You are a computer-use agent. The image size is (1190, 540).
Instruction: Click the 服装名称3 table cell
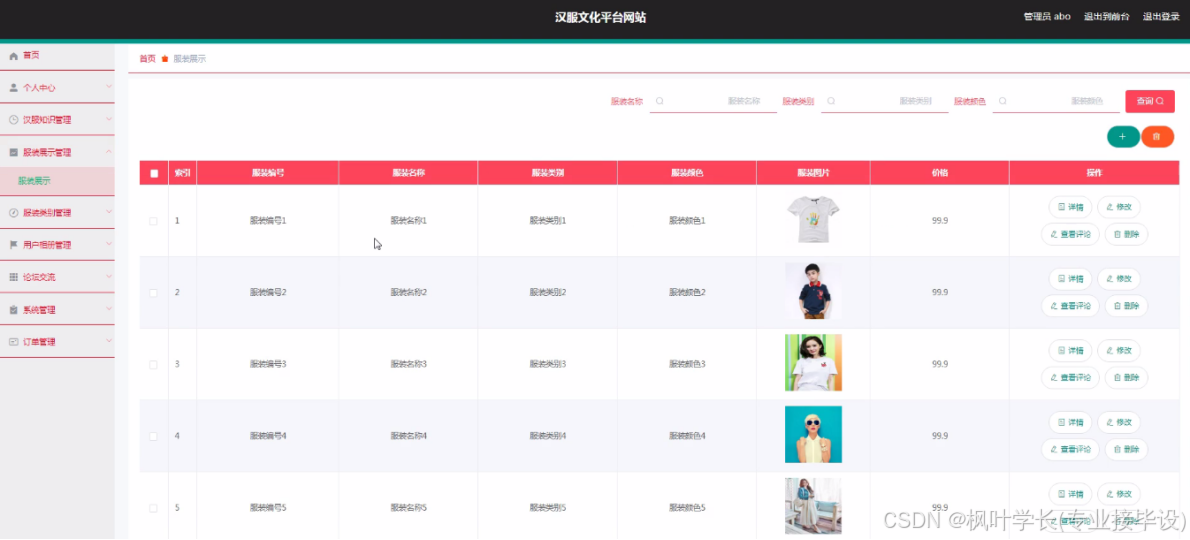[x=408, y=365]
